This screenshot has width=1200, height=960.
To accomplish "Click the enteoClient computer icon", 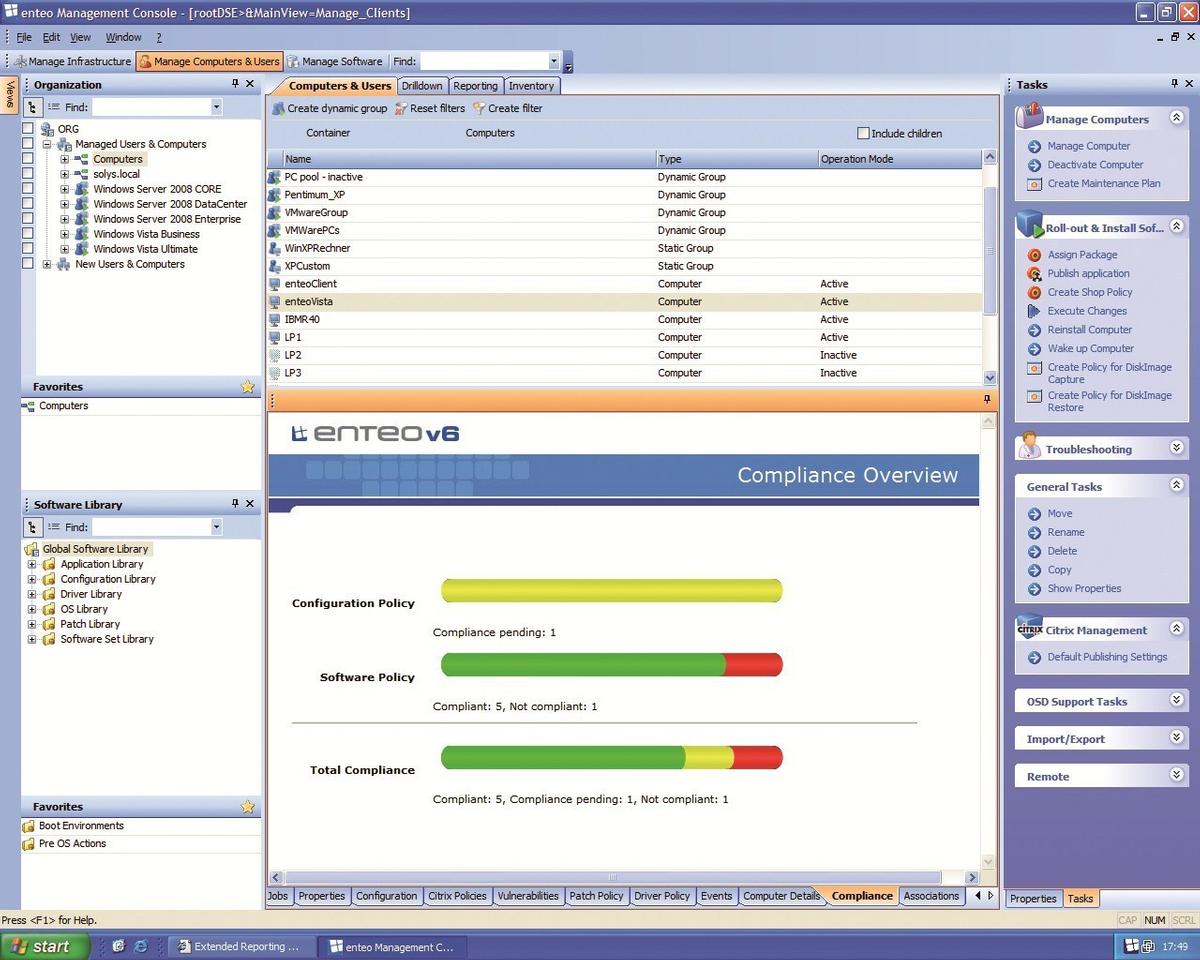I will click(x=275, y=284).
